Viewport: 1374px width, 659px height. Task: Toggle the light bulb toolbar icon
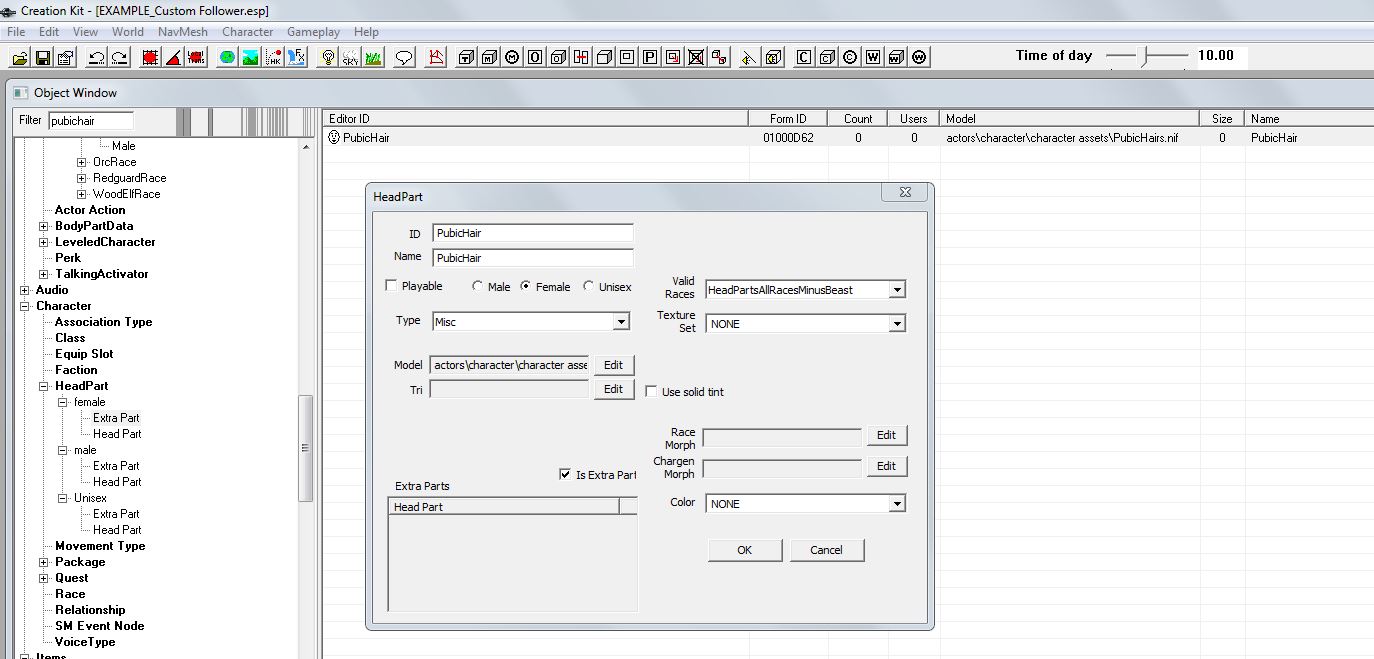(327, 57)
